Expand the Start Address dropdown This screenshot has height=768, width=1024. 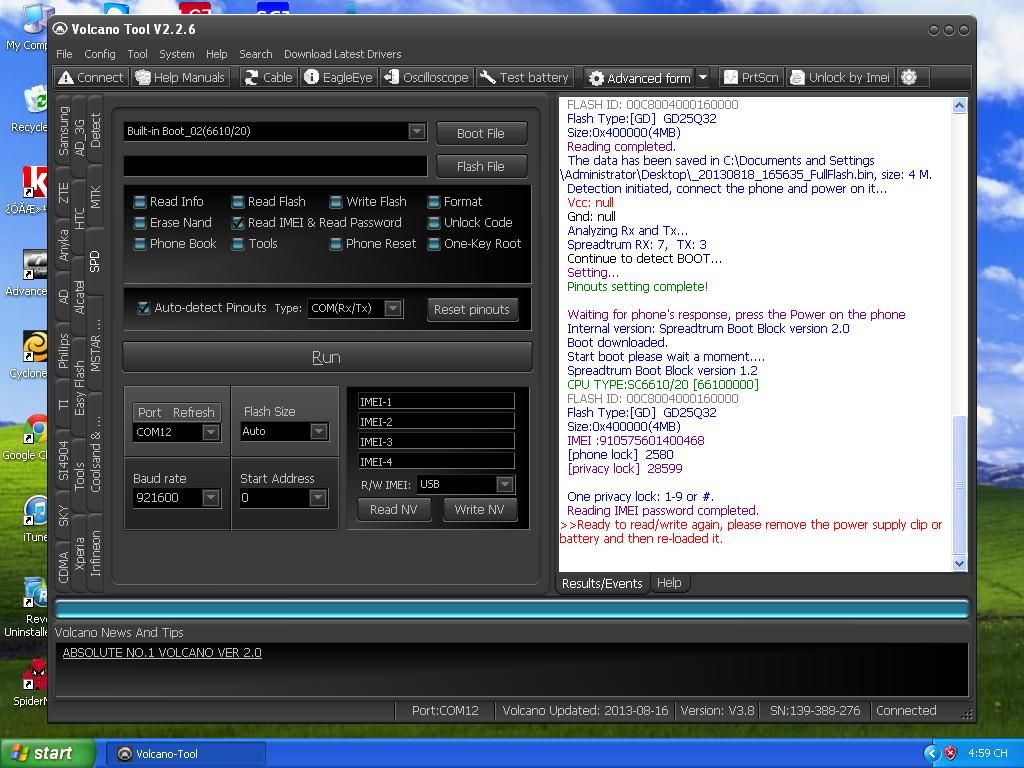click(x=317, y=498)
